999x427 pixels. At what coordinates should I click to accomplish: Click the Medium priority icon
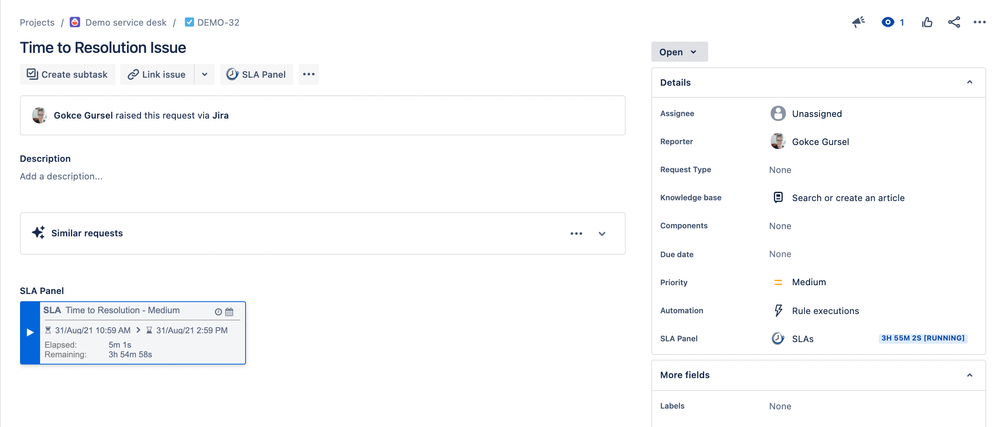point(778,282)
